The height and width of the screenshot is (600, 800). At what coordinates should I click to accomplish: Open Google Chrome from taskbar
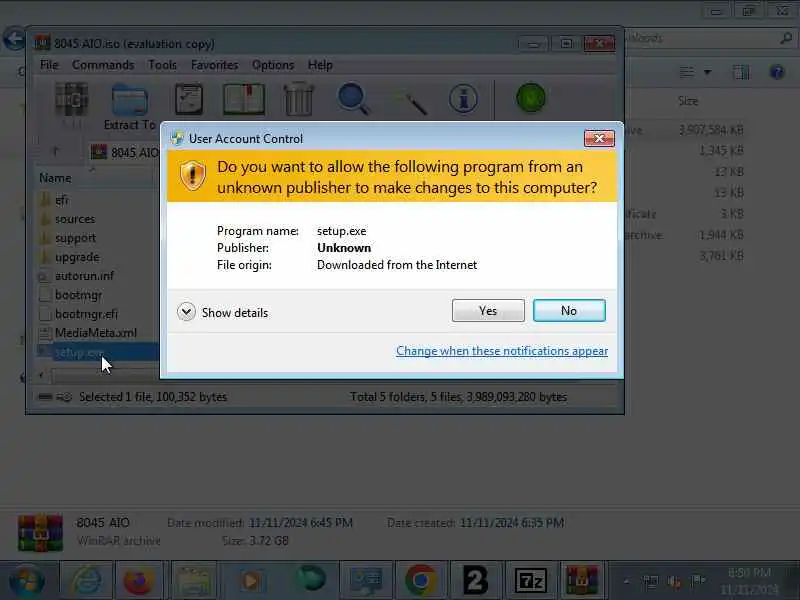(420, 581)
